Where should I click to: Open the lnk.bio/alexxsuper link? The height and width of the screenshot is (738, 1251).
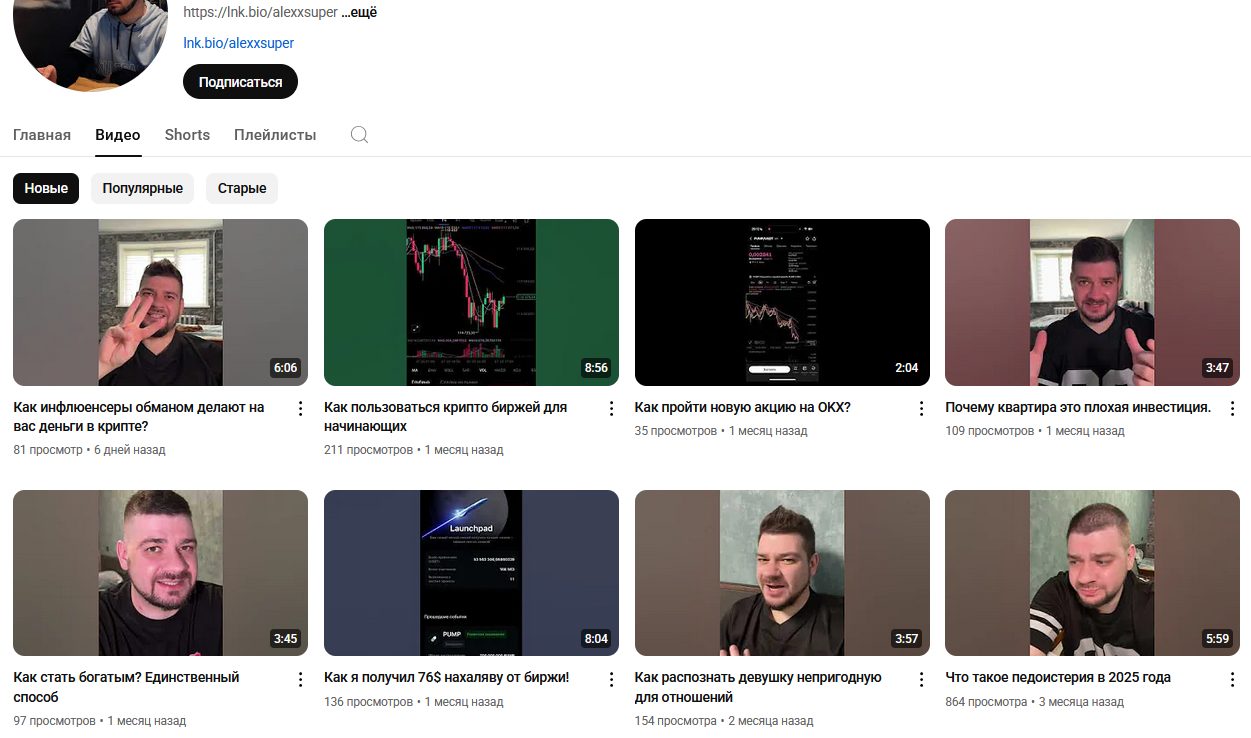[x=238, y=43]
